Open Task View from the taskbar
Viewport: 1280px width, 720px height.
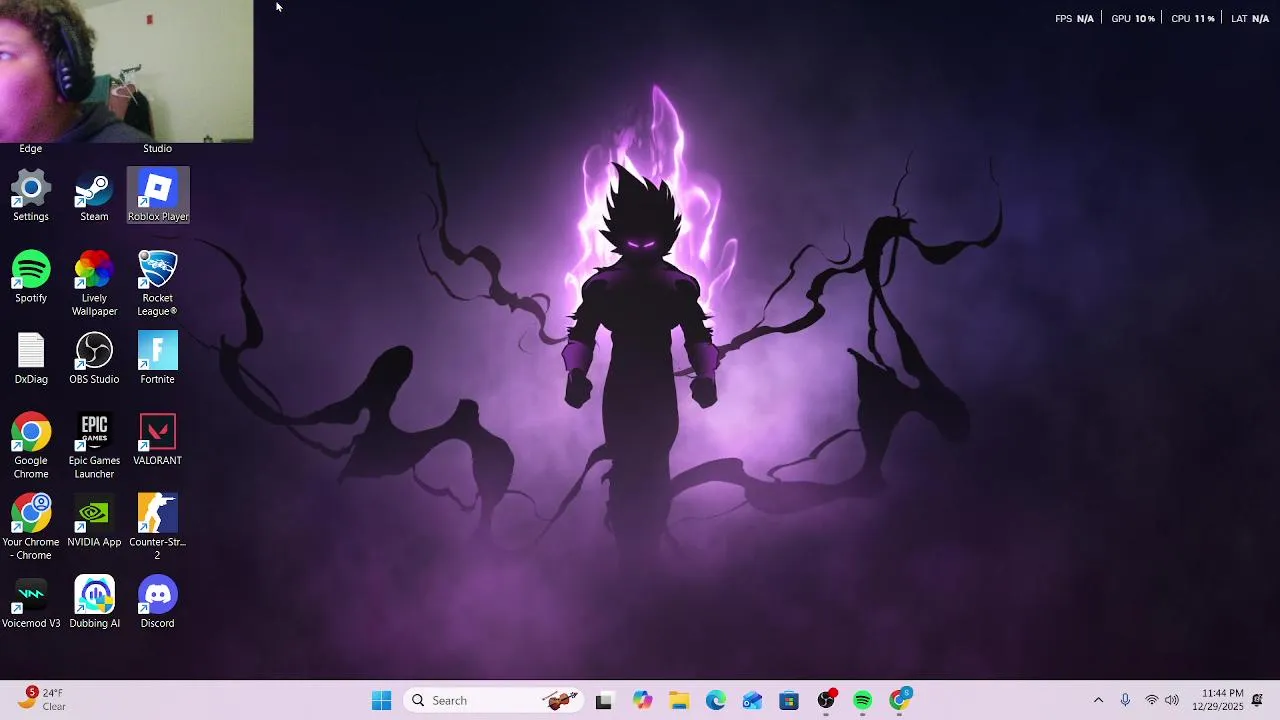pos(604,701)
